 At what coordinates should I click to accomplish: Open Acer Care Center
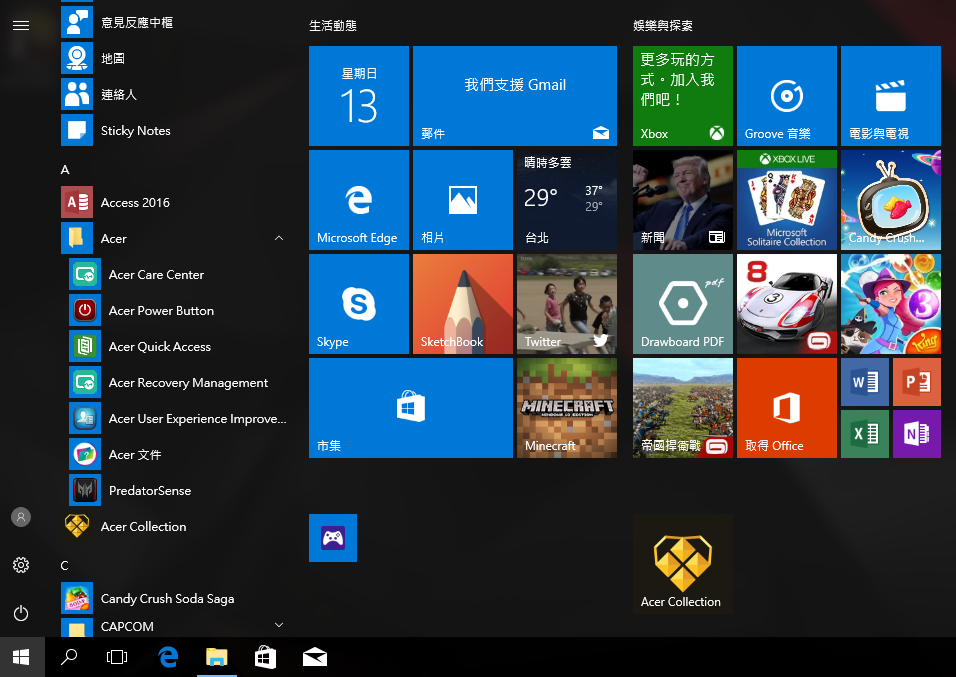pos(155,275)
